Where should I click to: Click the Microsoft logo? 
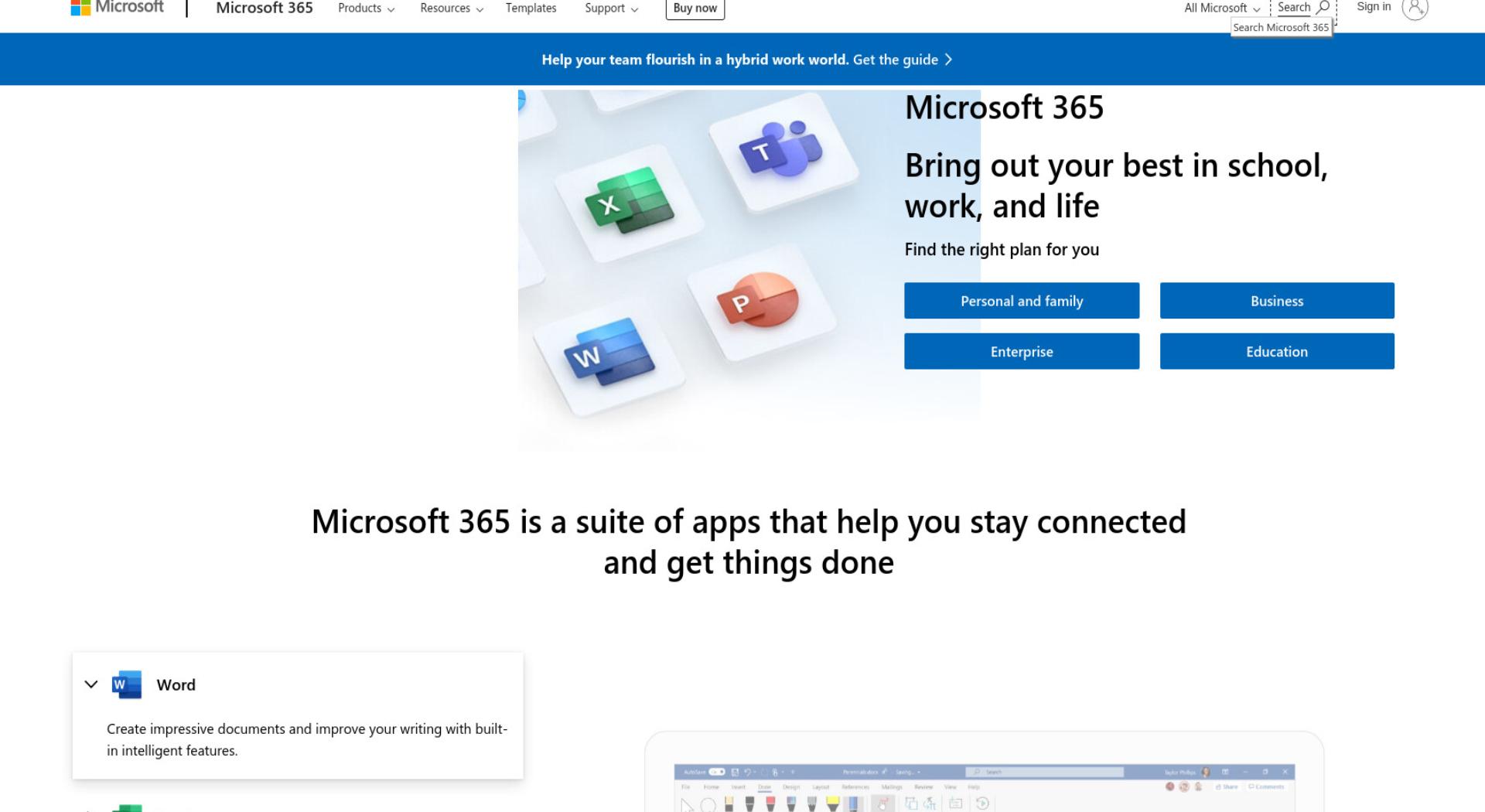coord(117,8)
